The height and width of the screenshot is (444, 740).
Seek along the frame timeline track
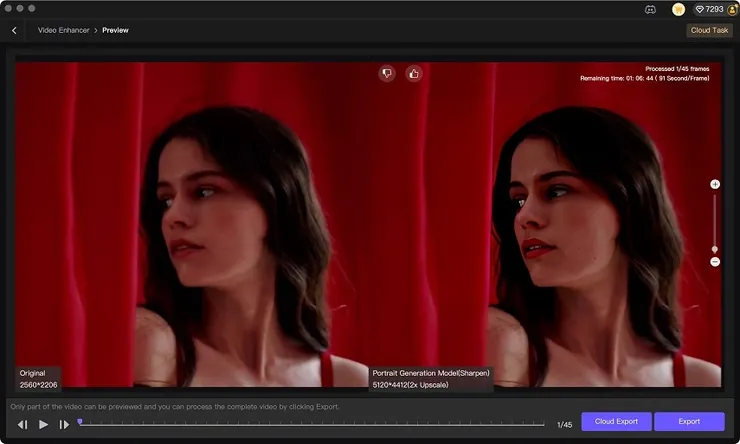click(x=311, y=425)
